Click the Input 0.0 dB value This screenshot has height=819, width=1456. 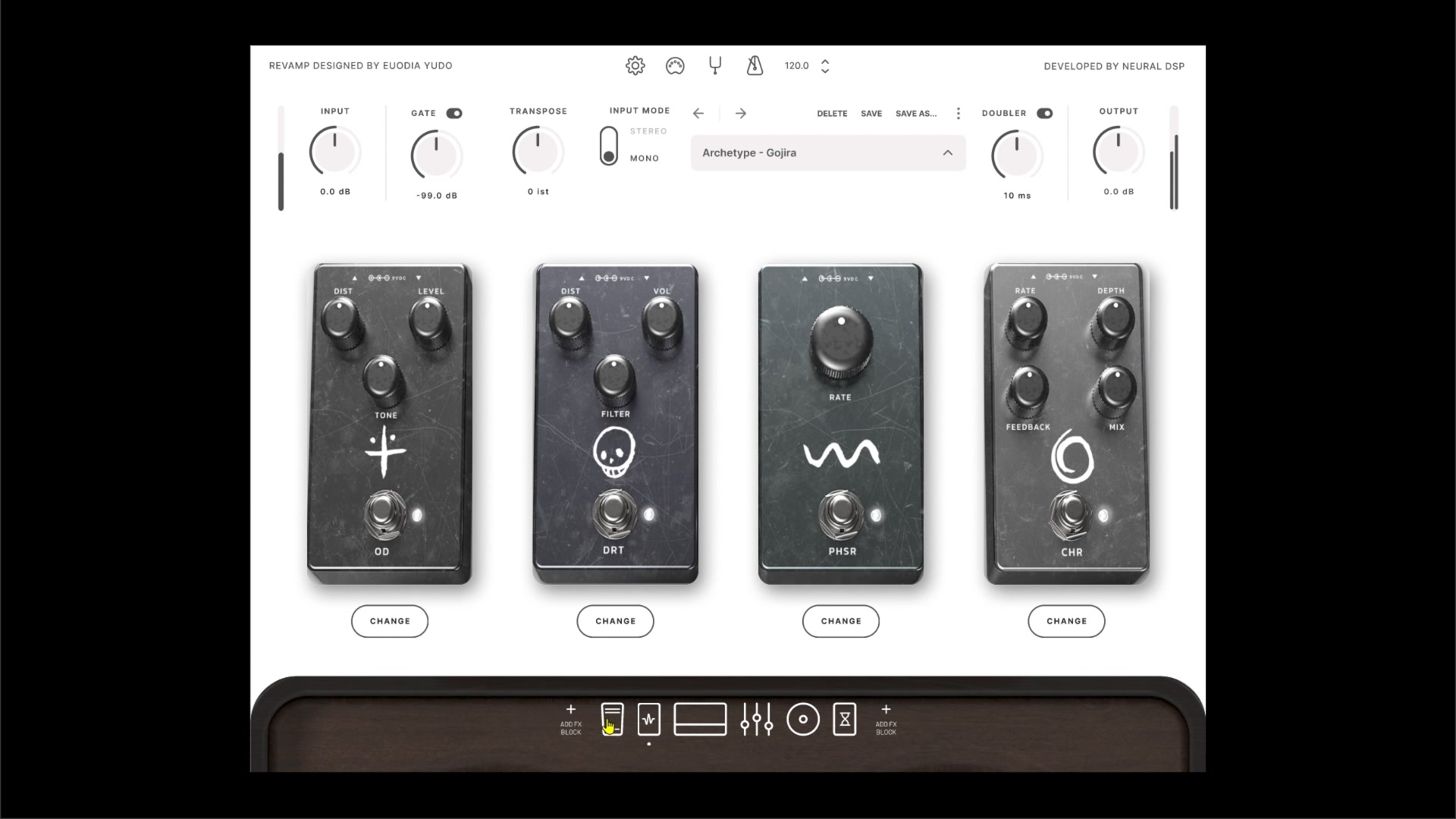(x=335, y=192)
